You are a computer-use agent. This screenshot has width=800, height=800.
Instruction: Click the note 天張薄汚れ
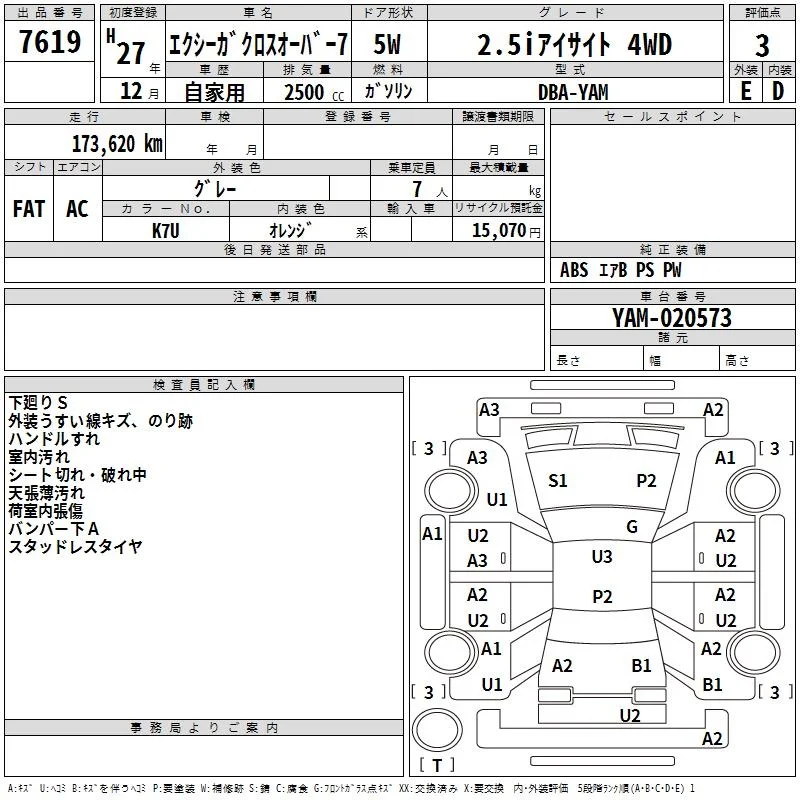coord(46,493)
